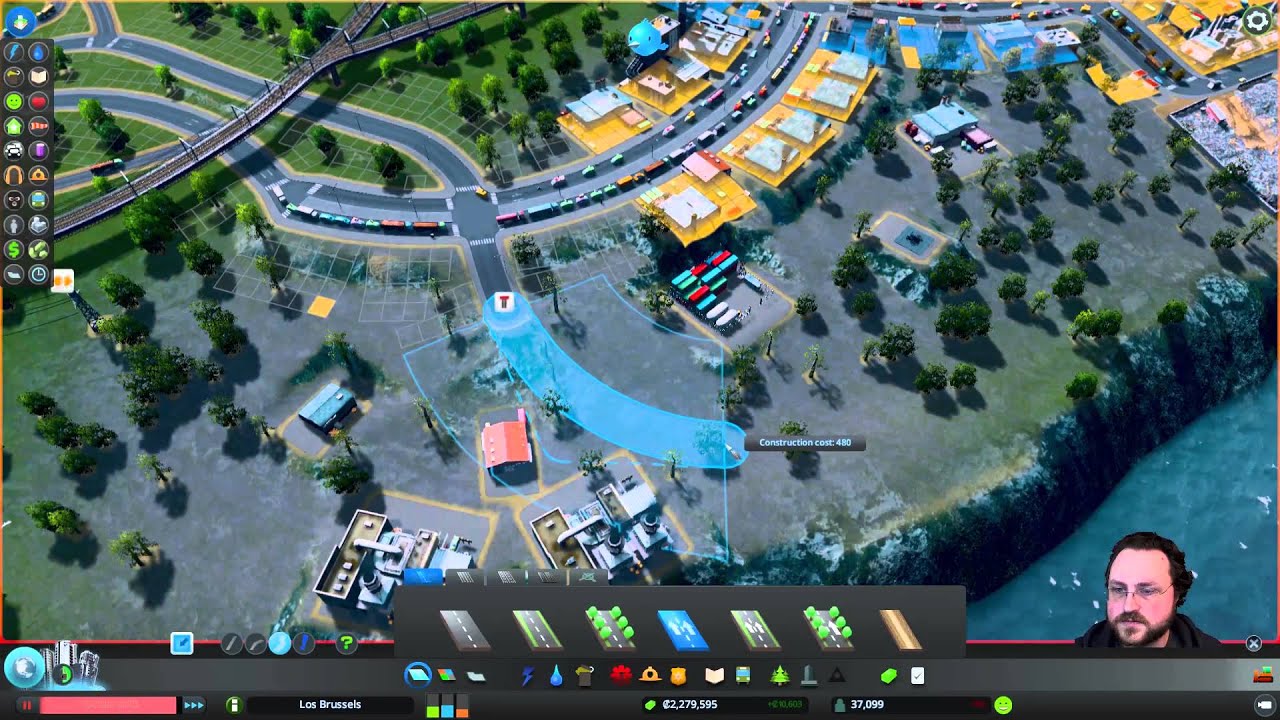This screenshot has width=1280, height=720.
Task: Show the Happiness green smiley info view
Action: tap(13, 101)
